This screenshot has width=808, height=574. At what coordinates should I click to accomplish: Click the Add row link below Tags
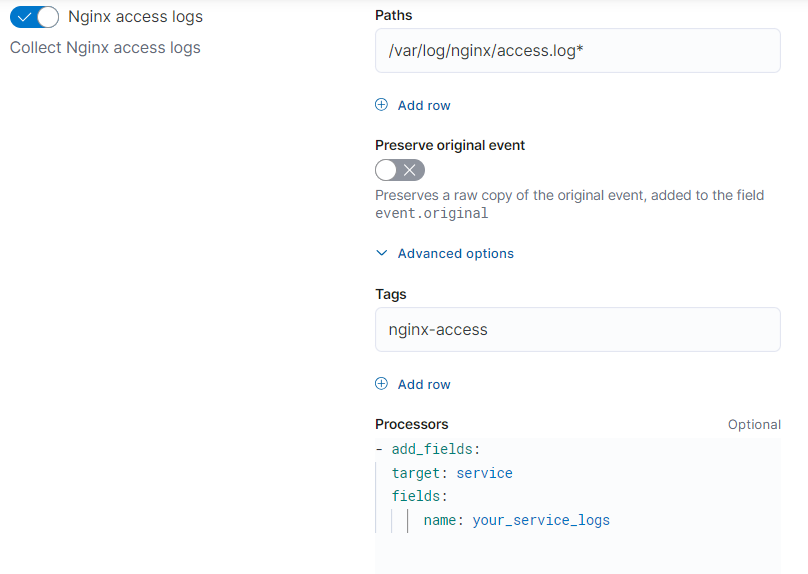424,384
